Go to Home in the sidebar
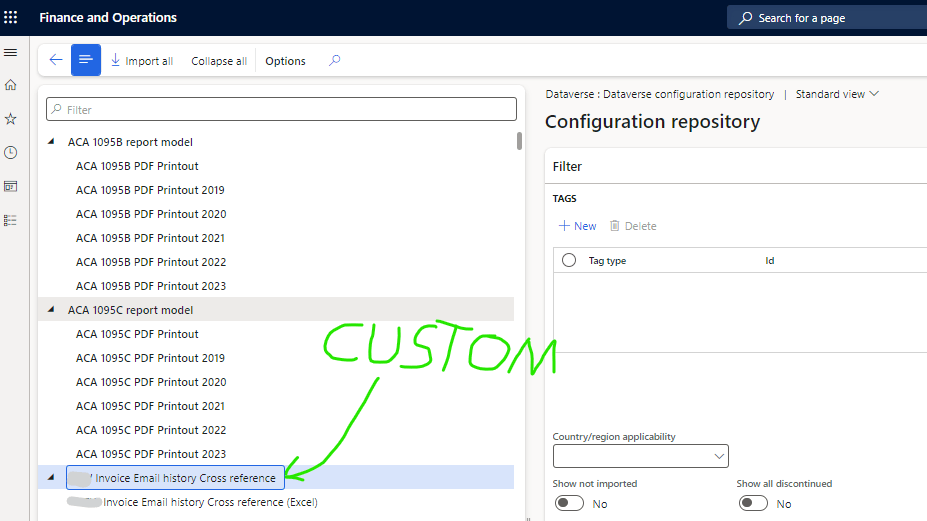 (x=11, y=85)
